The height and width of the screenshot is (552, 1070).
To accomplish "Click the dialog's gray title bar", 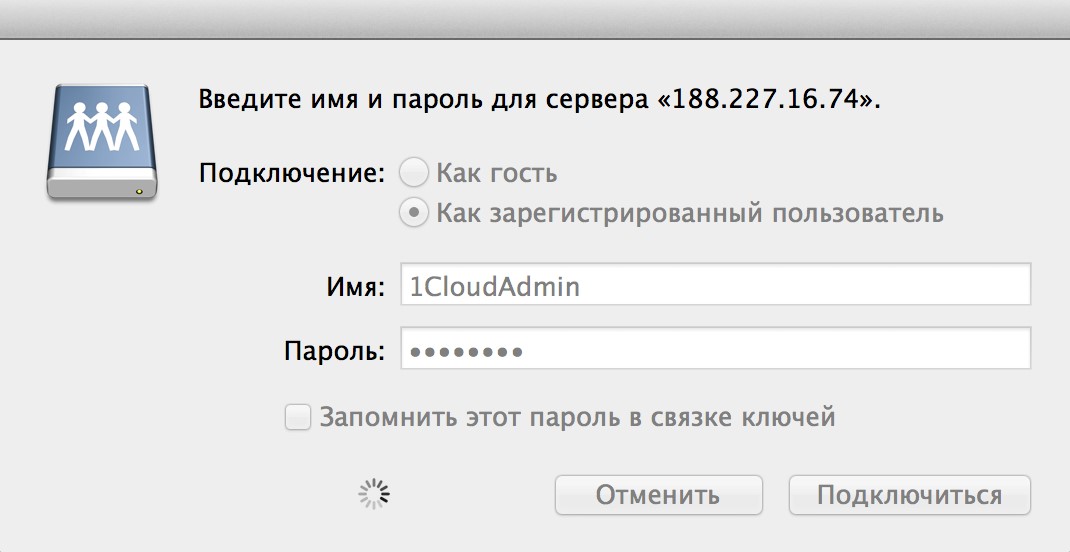I will click(x=535, y=19).
